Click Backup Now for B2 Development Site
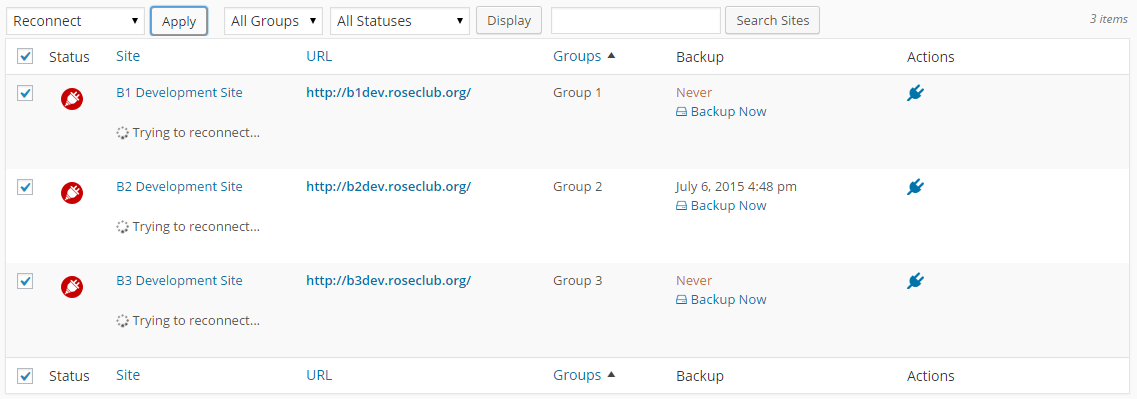The image size is (1137, 399). coord(721,205)
